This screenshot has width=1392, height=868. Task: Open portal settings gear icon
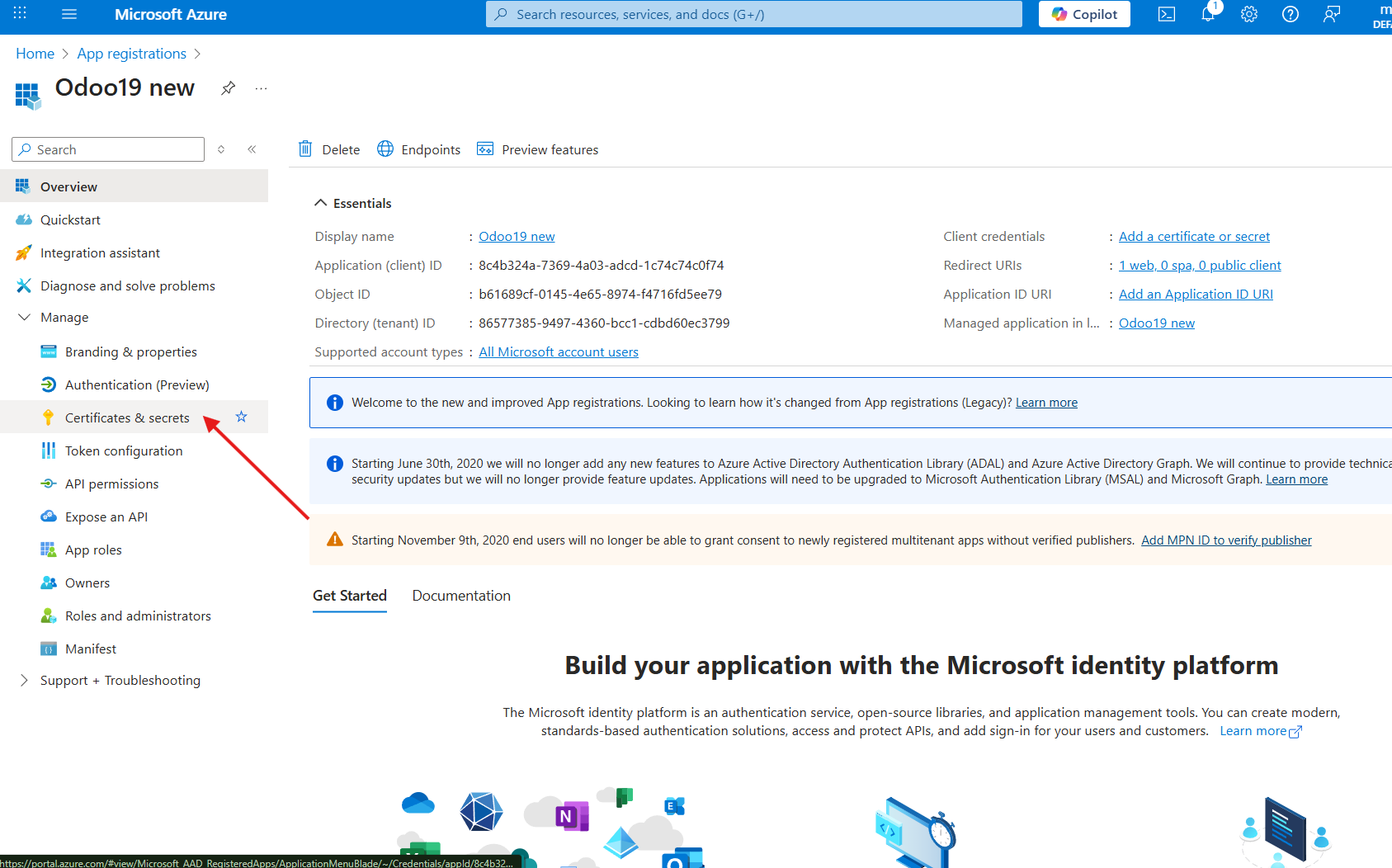point(1248,14)
